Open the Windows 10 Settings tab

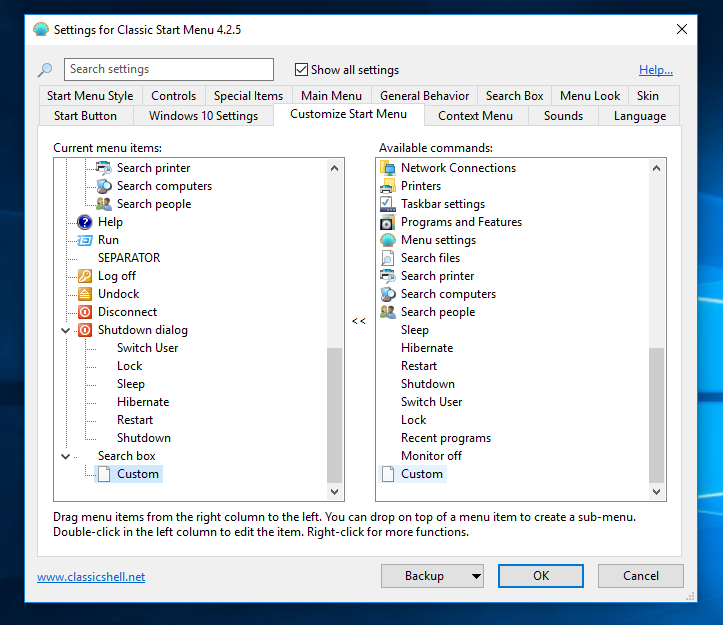pos(203,116)
